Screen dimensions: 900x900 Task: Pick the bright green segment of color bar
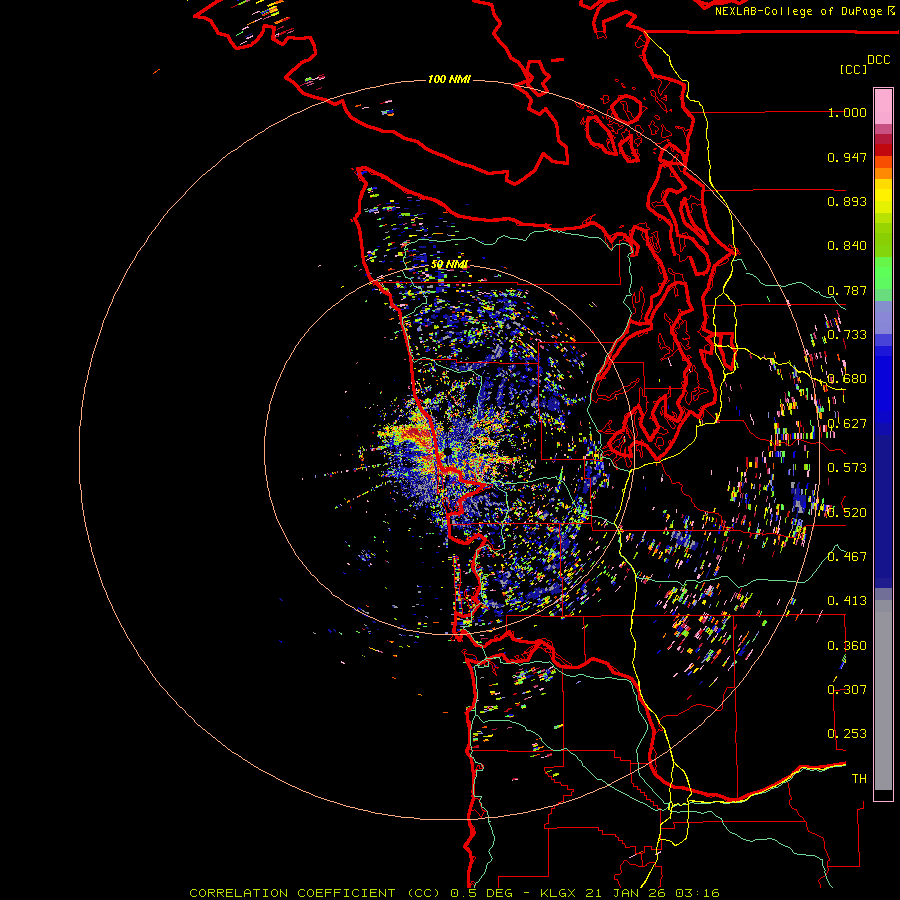pos(883,273)
